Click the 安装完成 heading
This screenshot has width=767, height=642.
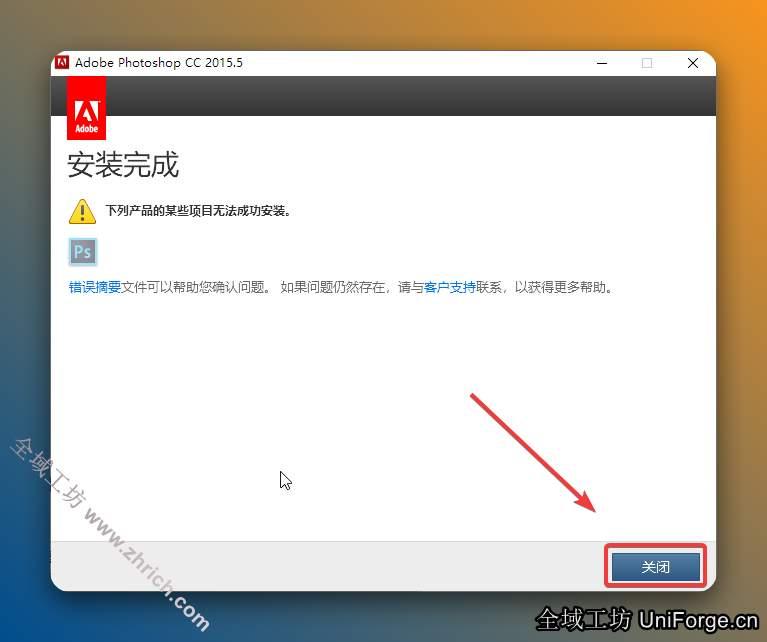[x=123, y=165]
